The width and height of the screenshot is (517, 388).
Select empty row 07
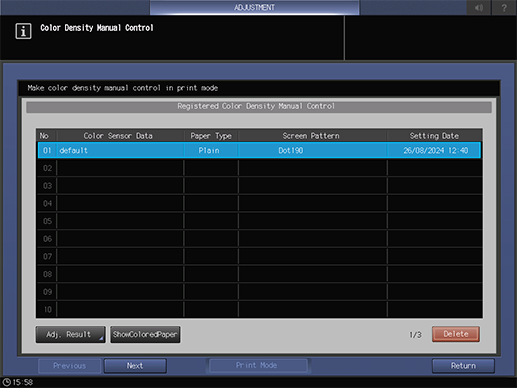[259, 256]
